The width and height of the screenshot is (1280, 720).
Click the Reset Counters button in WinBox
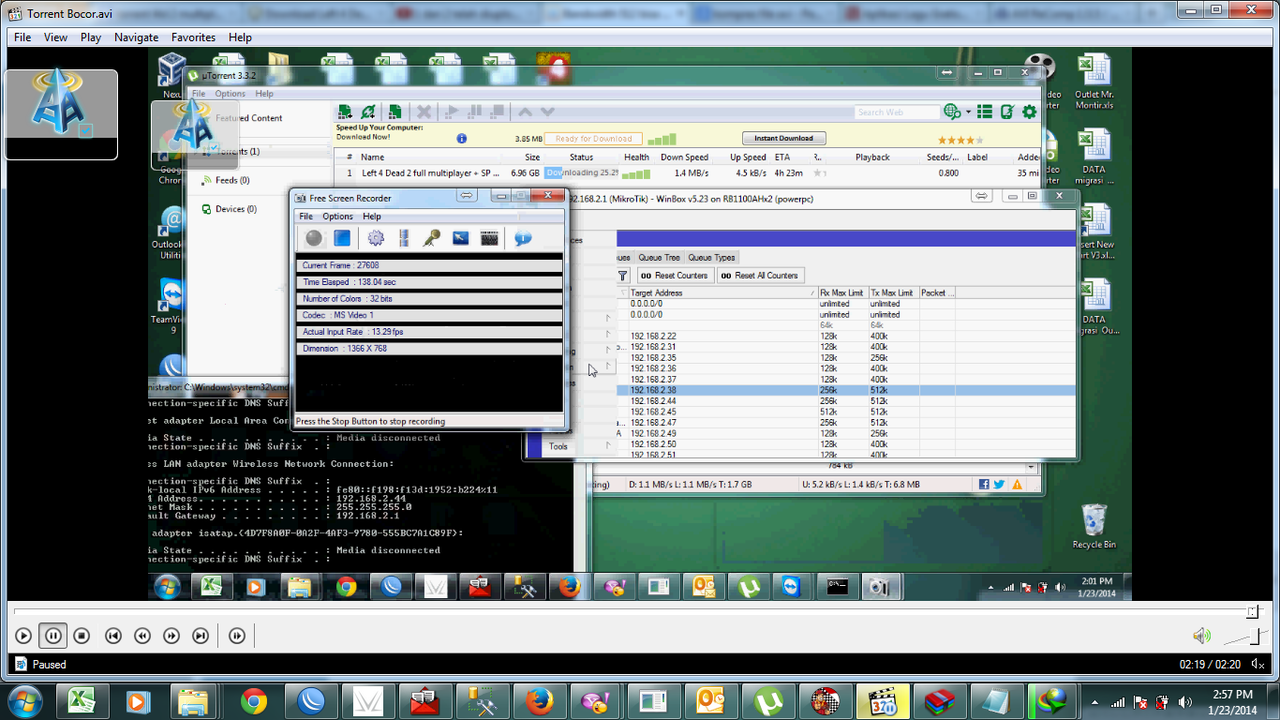pyautogui.click(x=674, y=275)
